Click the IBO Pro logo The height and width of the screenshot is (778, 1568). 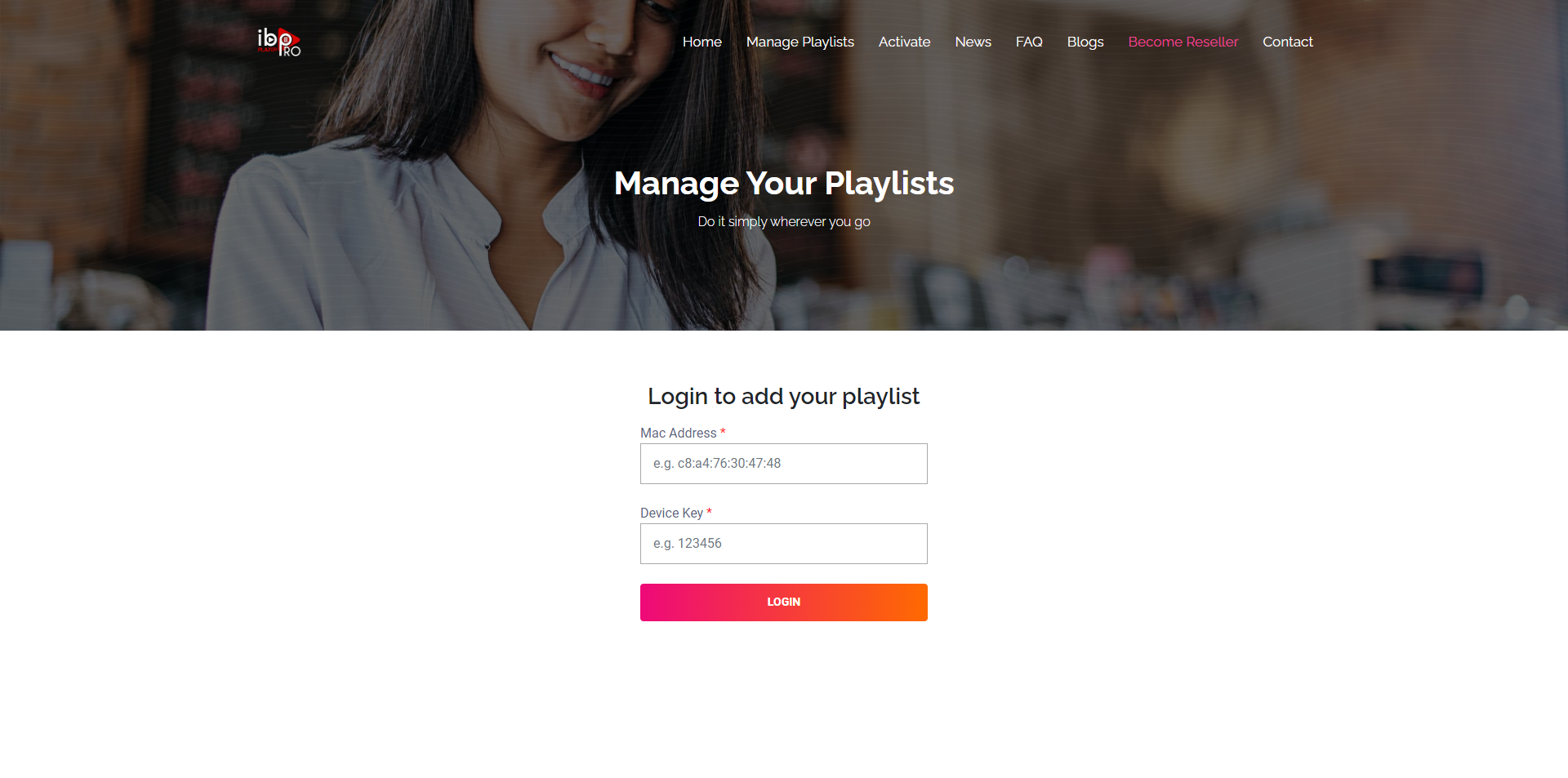[x=279, y=42]
